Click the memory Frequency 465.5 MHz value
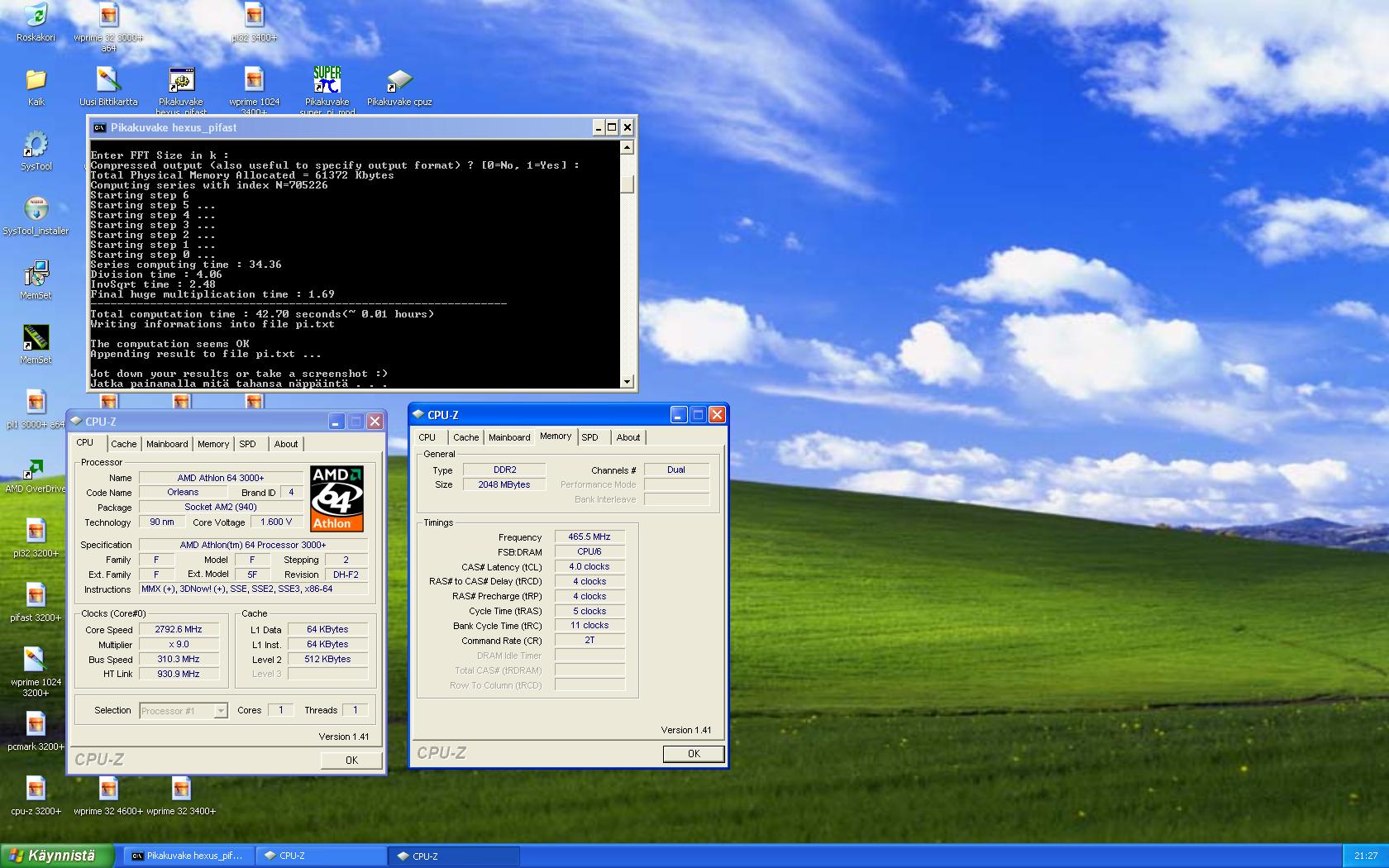This screenshot has width=1389, height=868. tap(589, 537)
